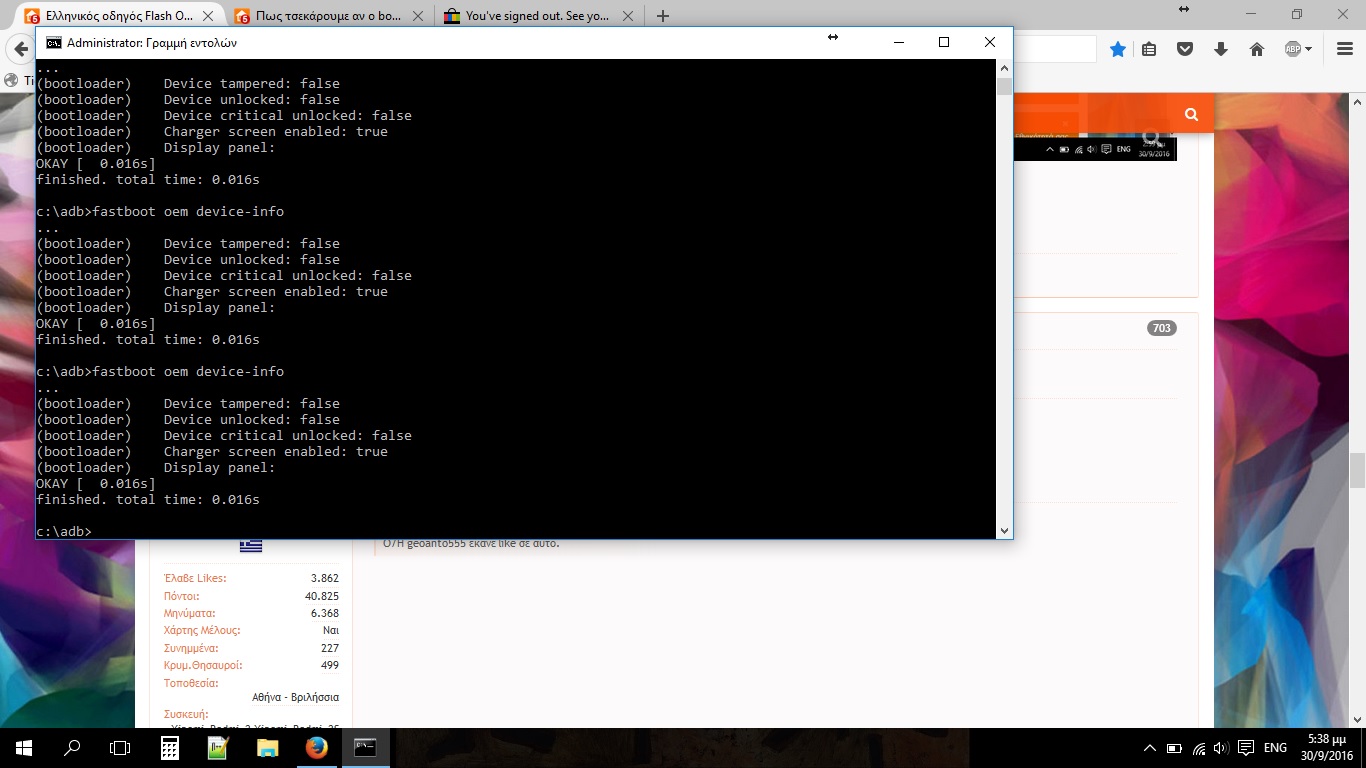Open a new Firefox tab
This screenshot has height=768, width=1366.
663,16
